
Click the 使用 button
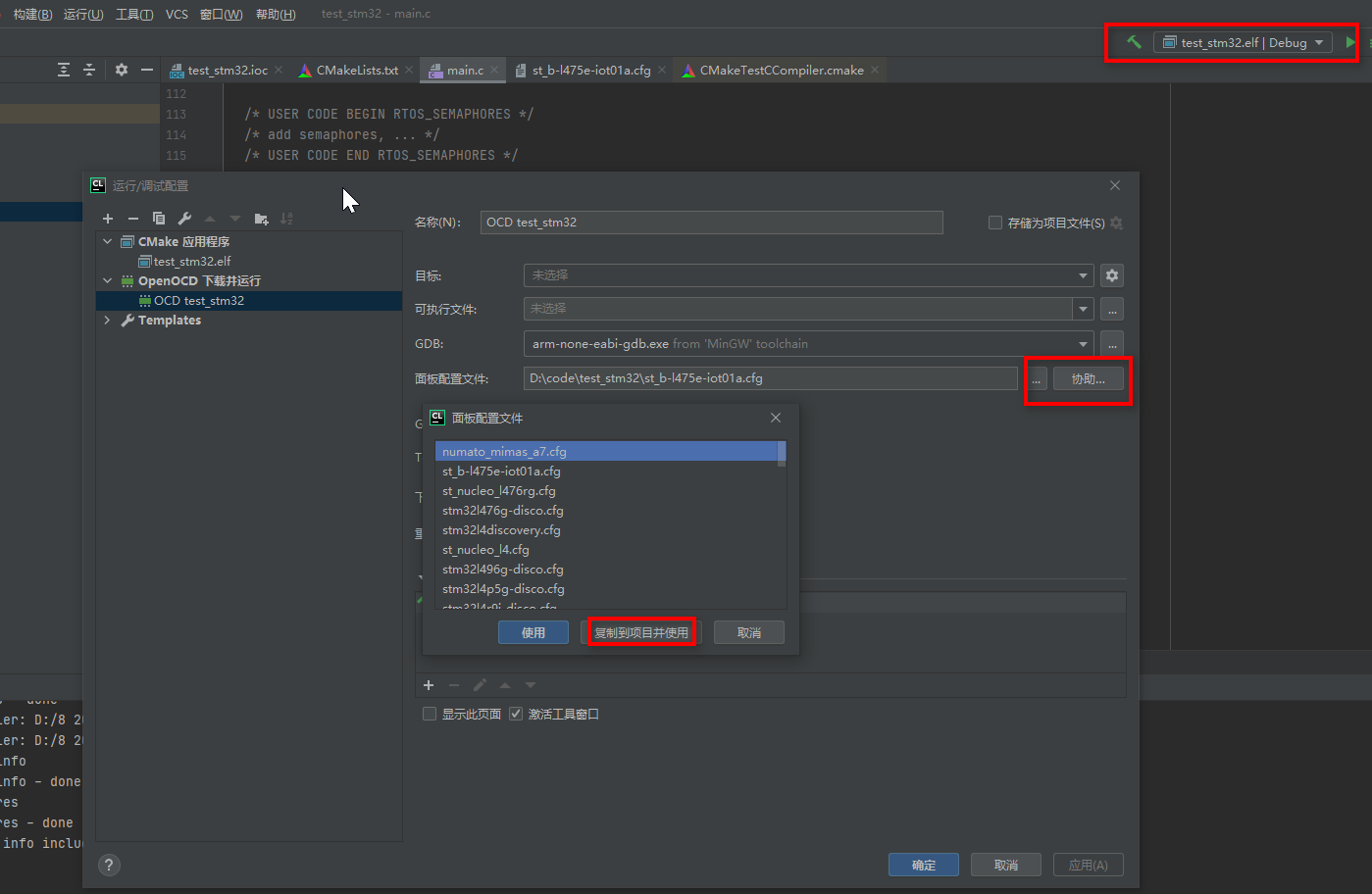click(534, 632)
